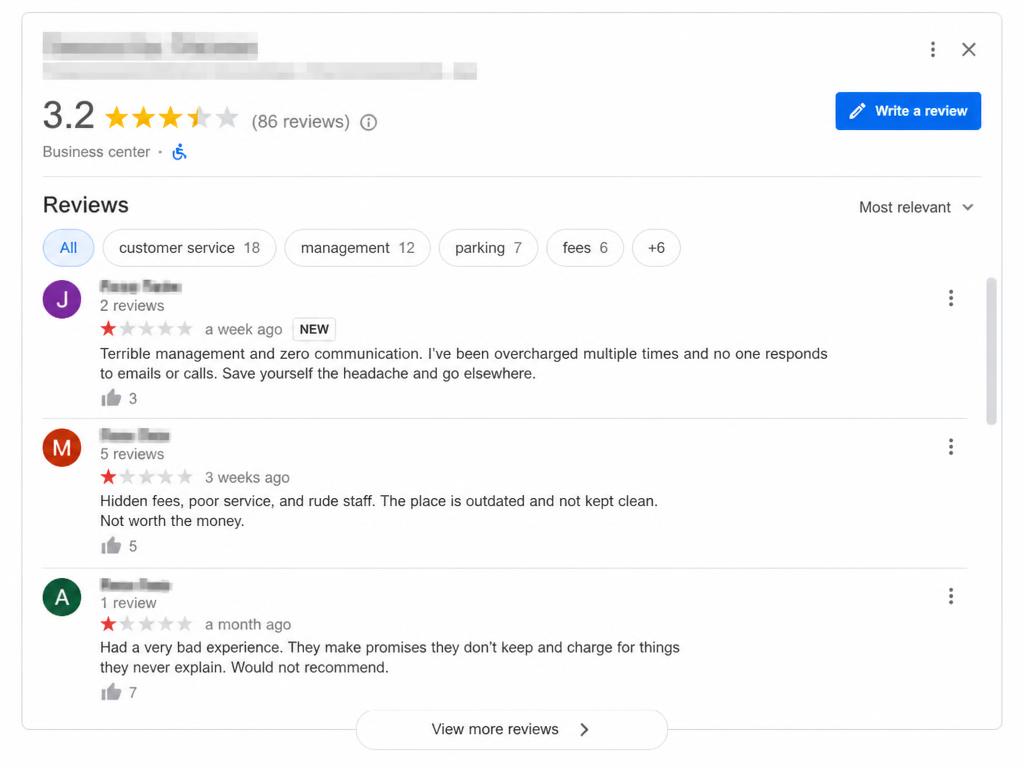The width and height of the screenshot is (1024, 768).
Task: Open options menu for reviewer A's review
Action: point(951,596)
